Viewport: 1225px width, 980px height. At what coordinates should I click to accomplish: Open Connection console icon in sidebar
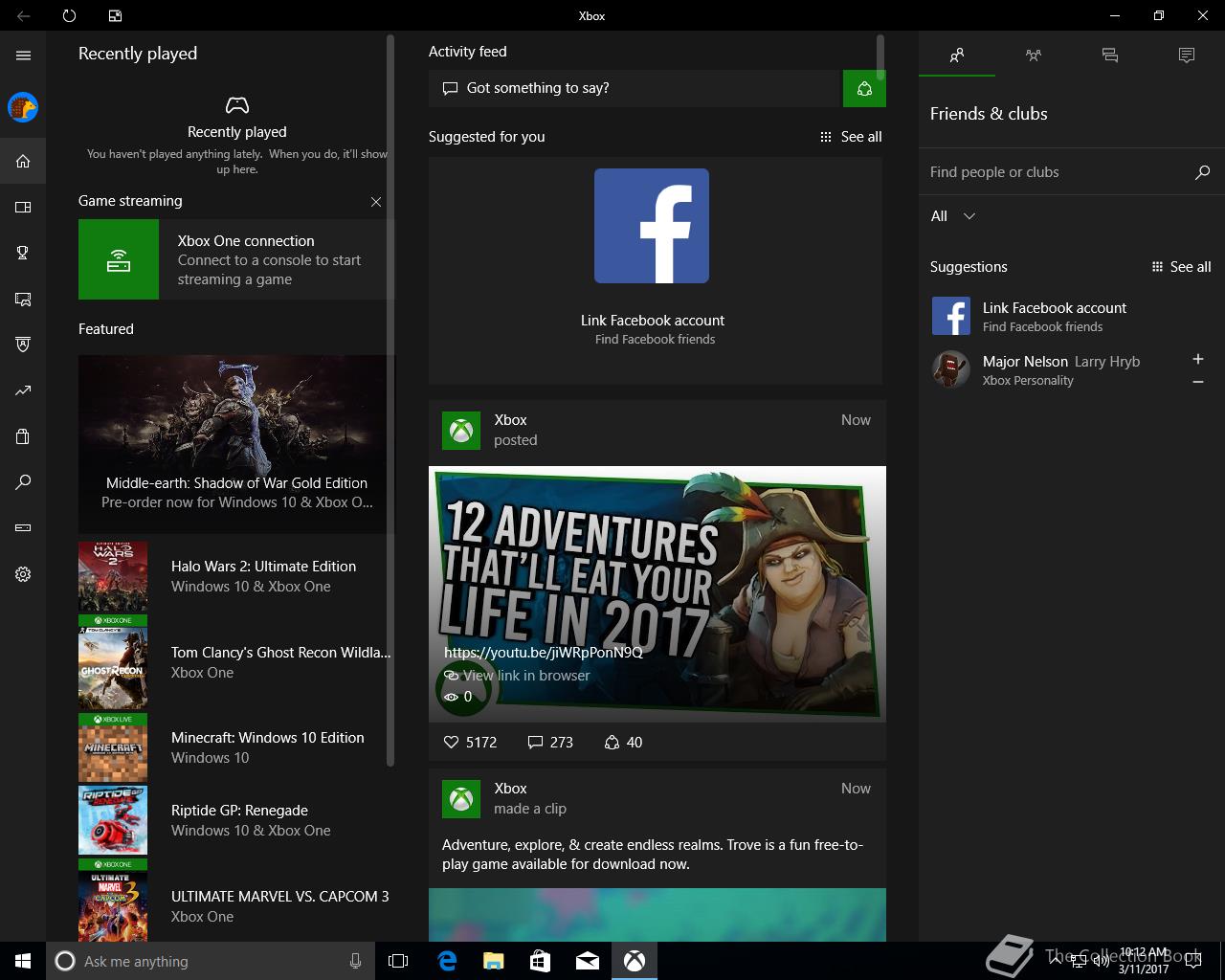(23, 527)
